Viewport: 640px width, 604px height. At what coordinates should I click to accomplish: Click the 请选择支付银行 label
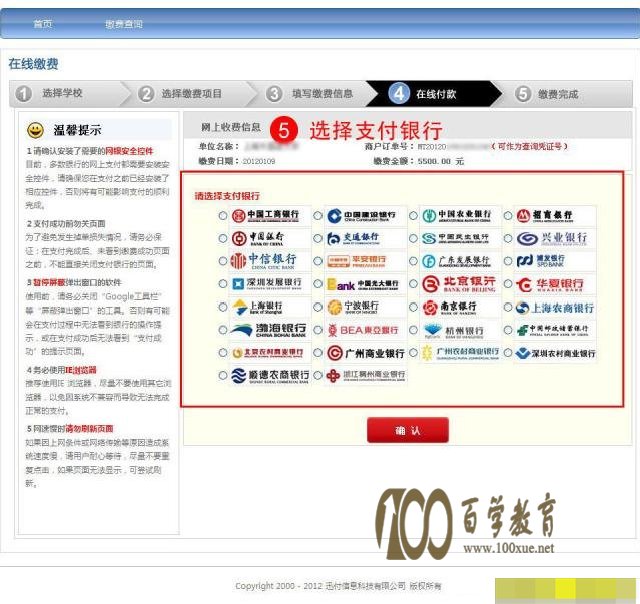pos(227,196)
